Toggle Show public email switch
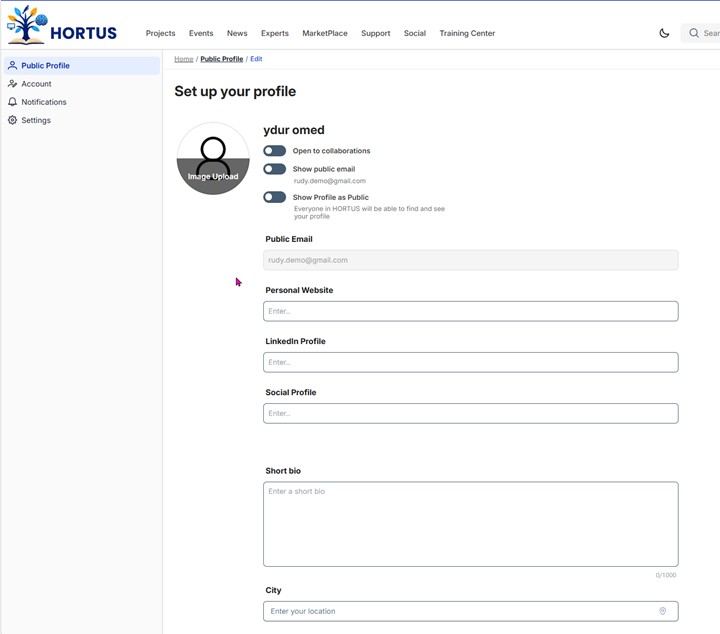720x634 pixels. point(275,169)
